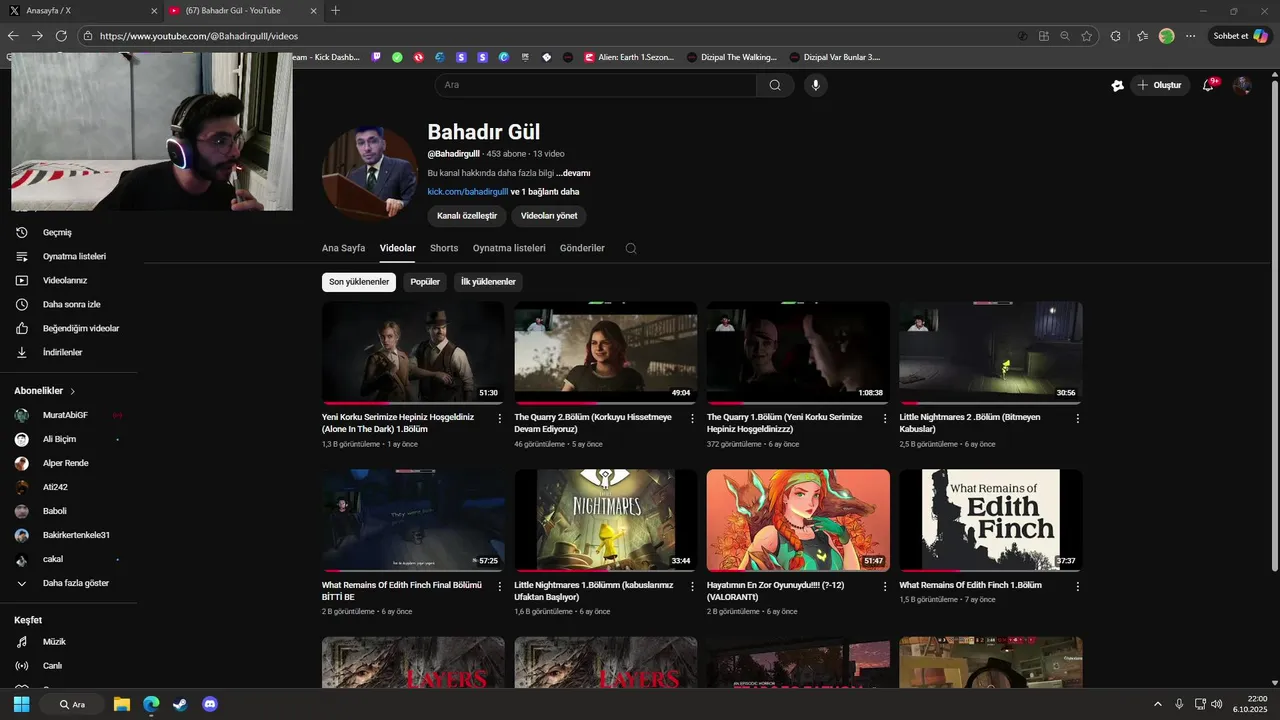
Task: Open options menu for The Quarry 1.Bölüm video
Action: [885, 418]
